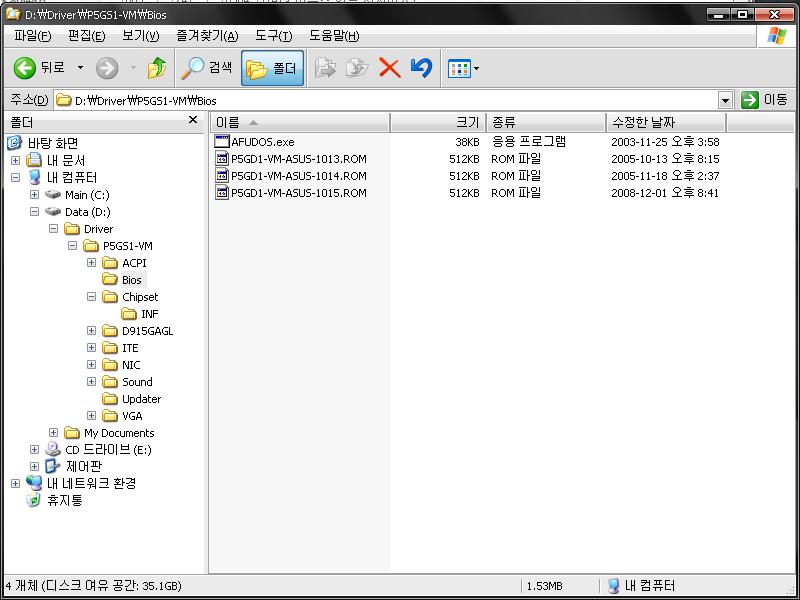Sort by the 수정한 날짜 column header
Viewport: 800px width, 600px height.
pos(666,122)
